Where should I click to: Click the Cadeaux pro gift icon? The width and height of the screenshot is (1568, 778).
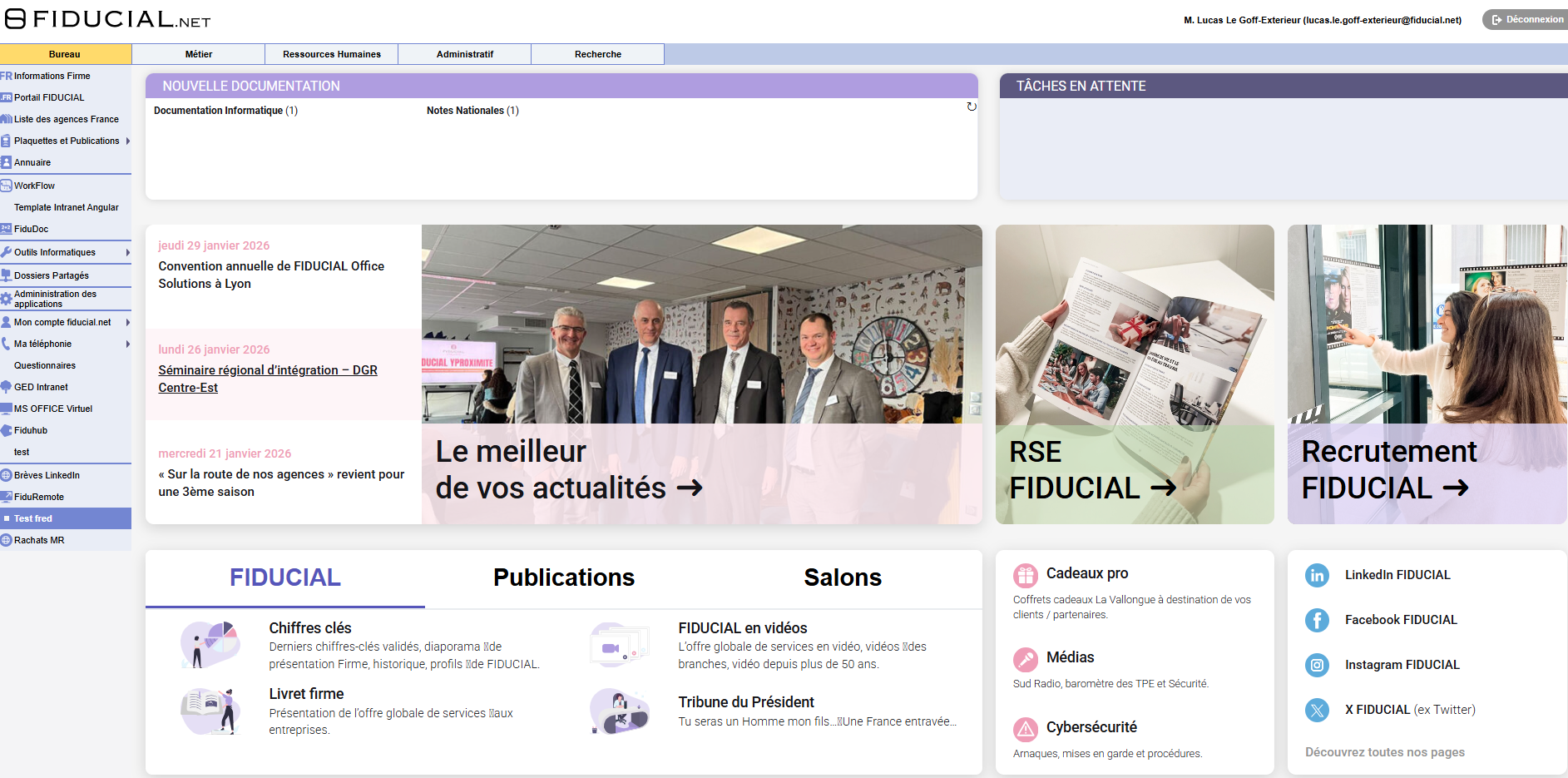pos(1026,573)
